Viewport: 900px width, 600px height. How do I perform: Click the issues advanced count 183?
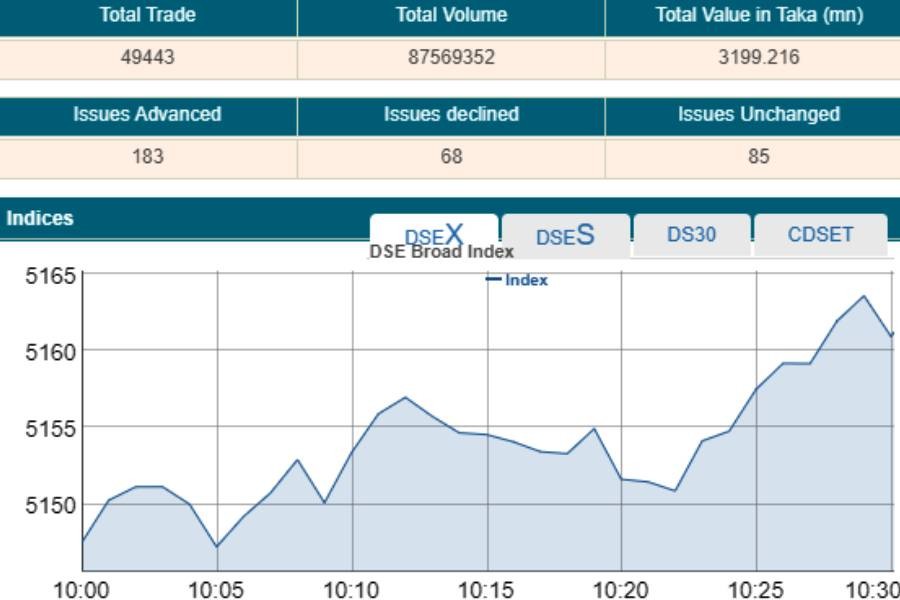[148, 156]
